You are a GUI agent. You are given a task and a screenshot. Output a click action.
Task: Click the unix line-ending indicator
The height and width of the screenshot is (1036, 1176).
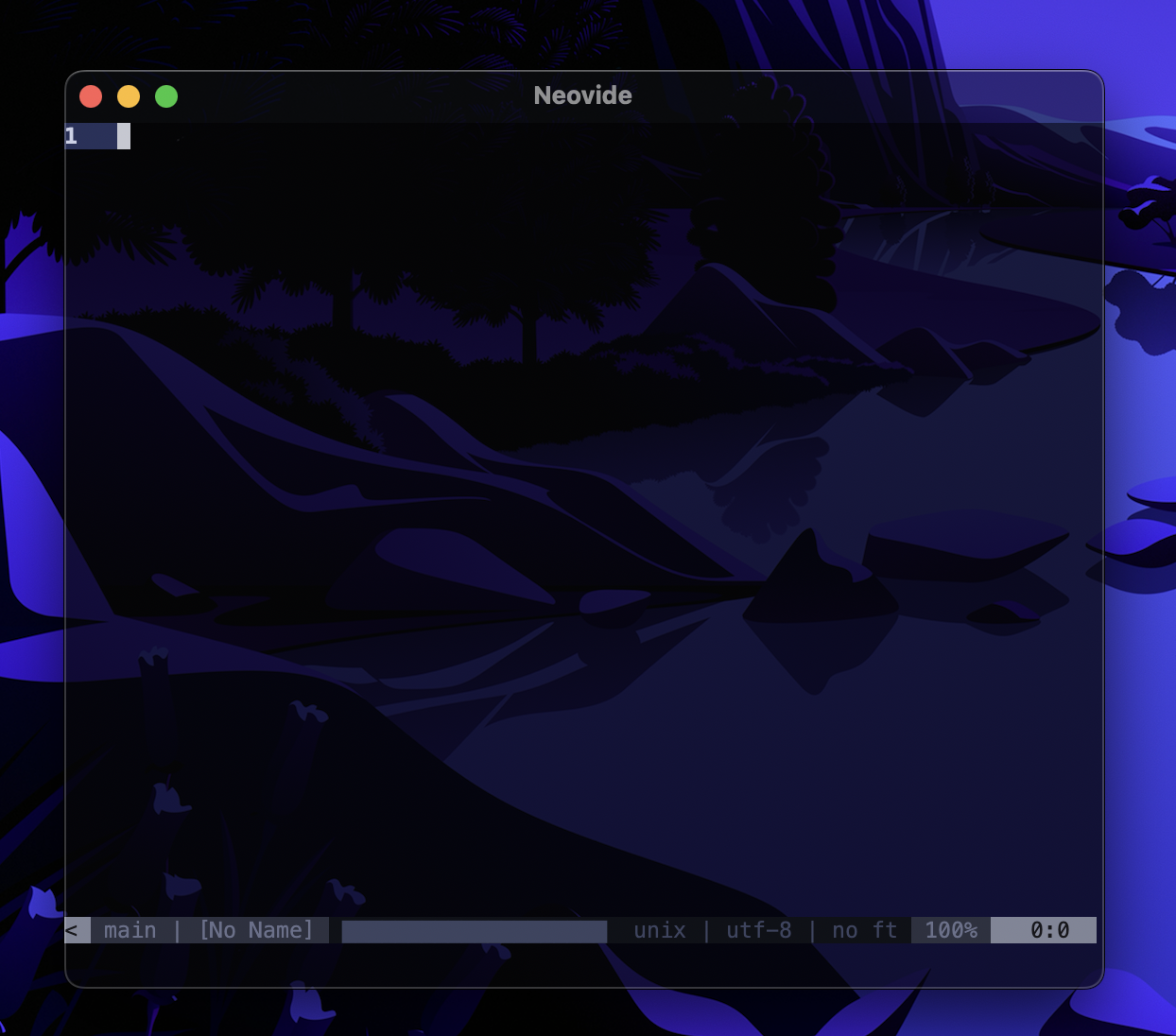[659, 930]
